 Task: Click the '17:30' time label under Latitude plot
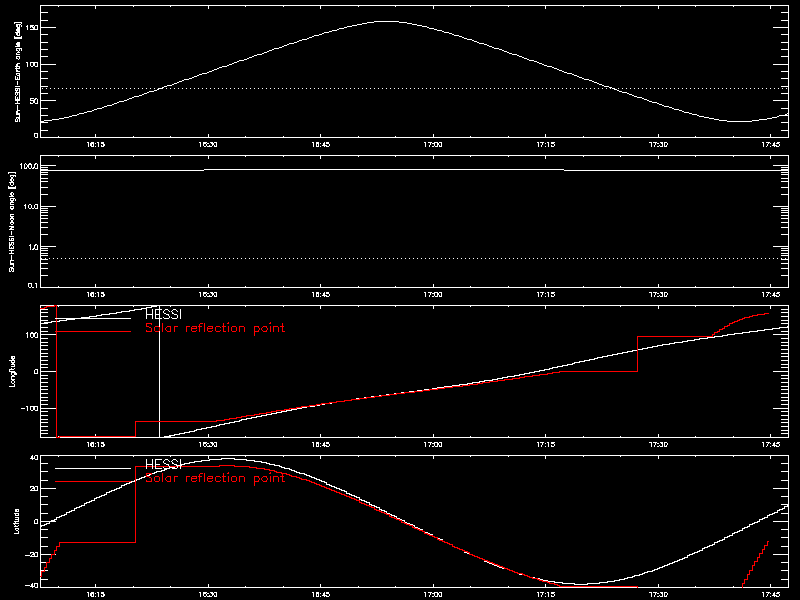click(658, 595)
